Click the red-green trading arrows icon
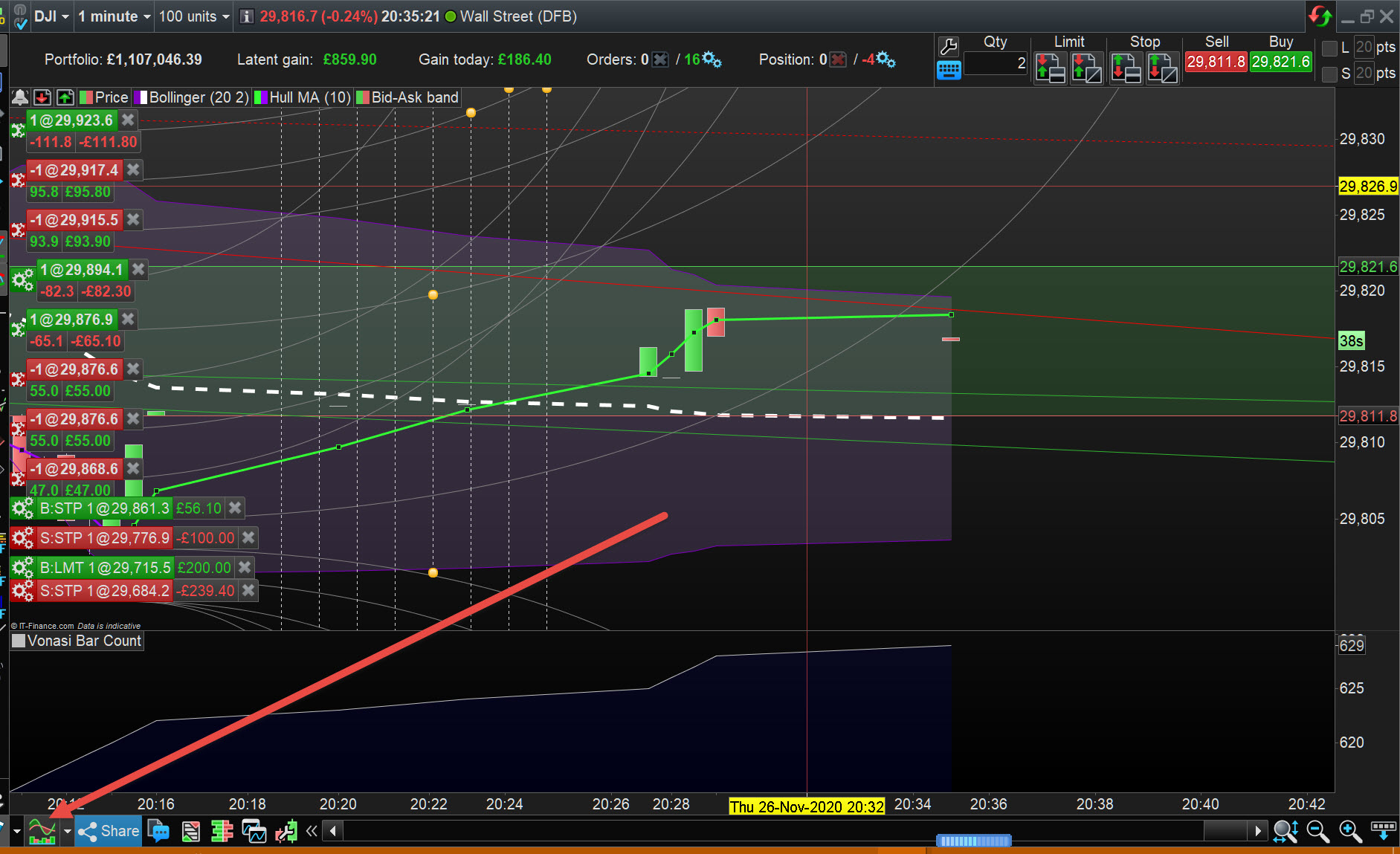The height and width of the screenshot is (854, 1400). (x=286, y=830)
